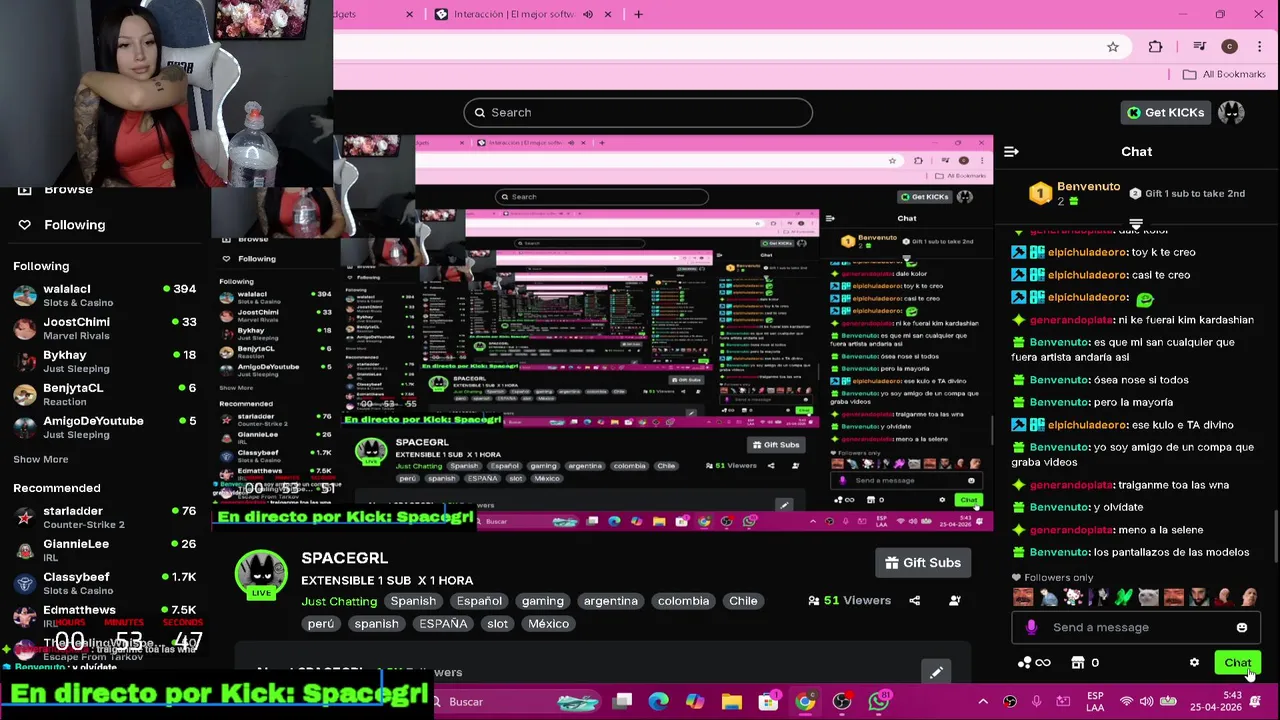This screenshot has height=720, width=1280.
Task: Click the chat panel scrollbar
Action: tap(1275, 537)
